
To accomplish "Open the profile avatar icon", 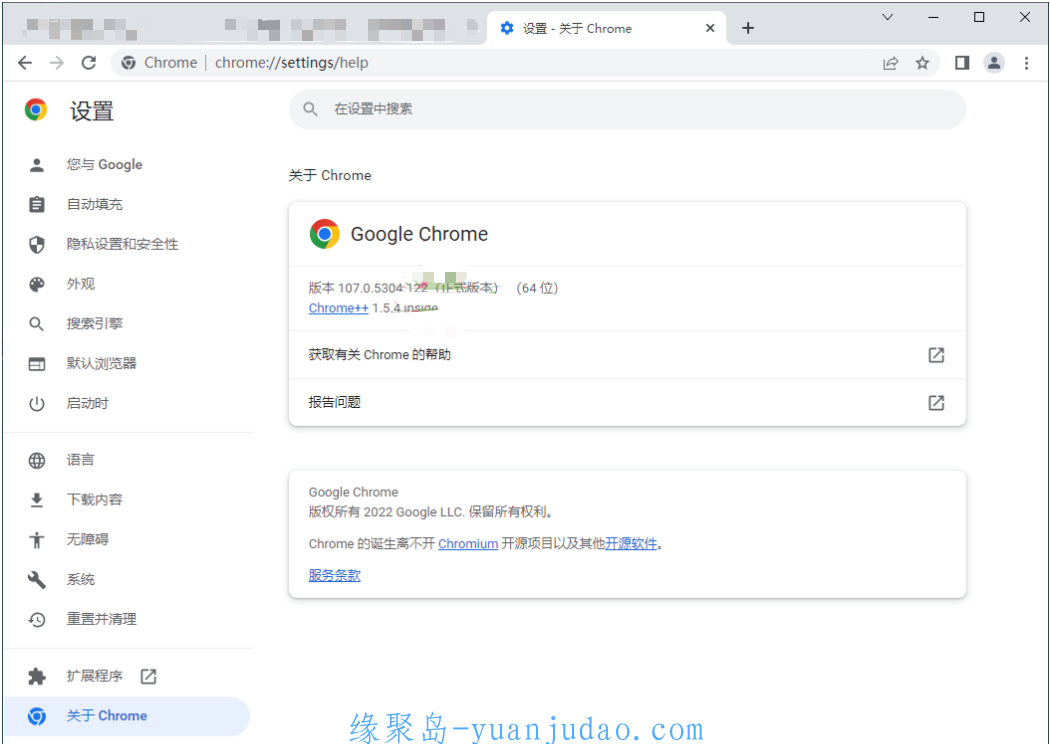I will 994,63.
